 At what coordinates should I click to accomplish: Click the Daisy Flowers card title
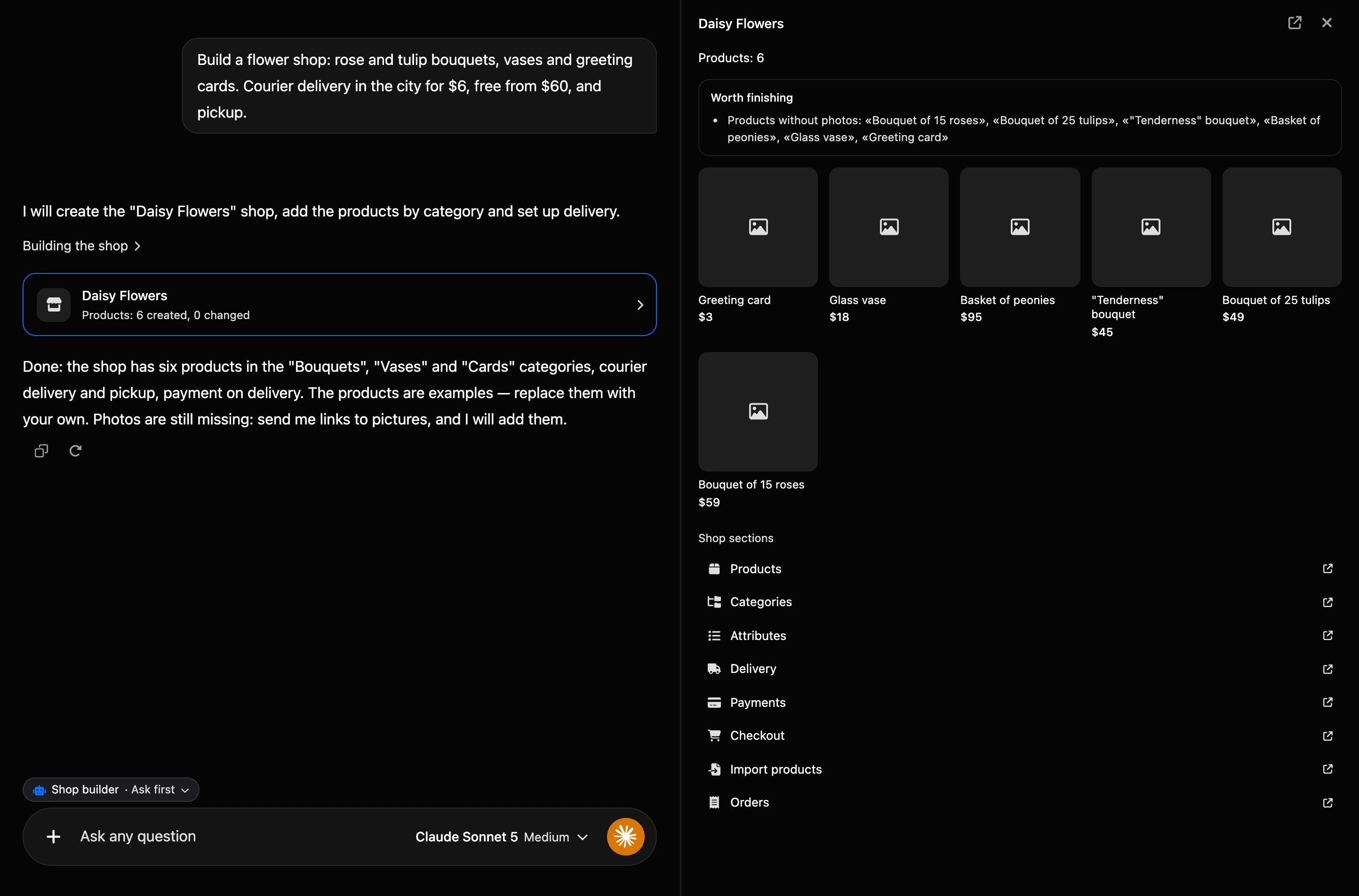(125, 296)
